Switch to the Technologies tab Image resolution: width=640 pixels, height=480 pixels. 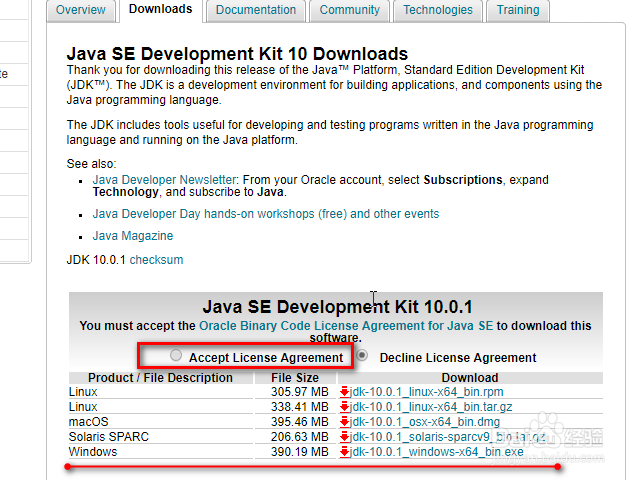pyautogui.click(x=438, y=10)
